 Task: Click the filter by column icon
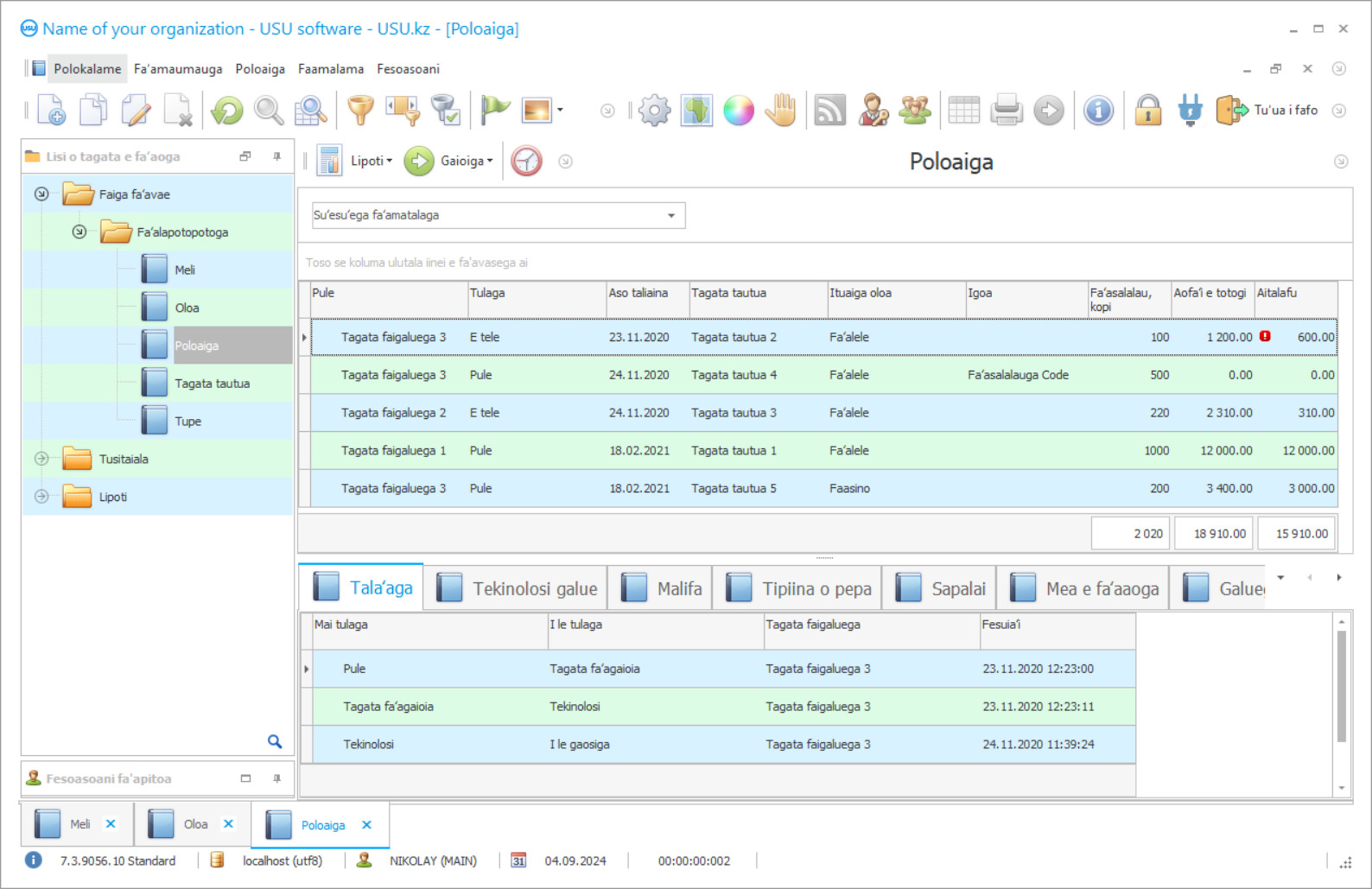coord(403,111)
